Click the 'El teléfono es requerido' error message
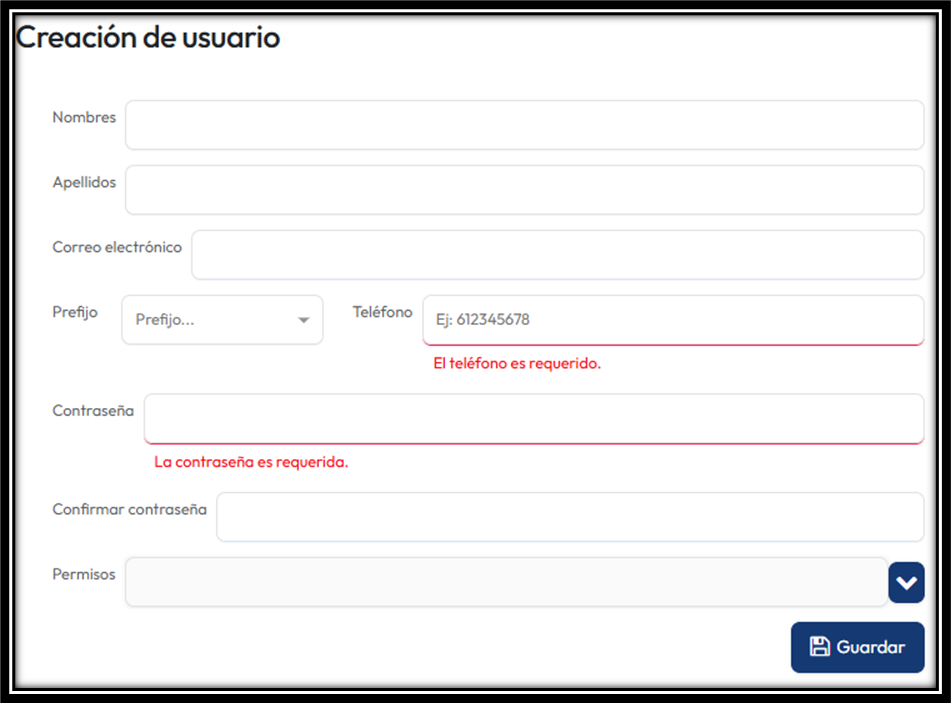This screenshot has height=703, width=951. pyautogui.click(x=516, y=364)
